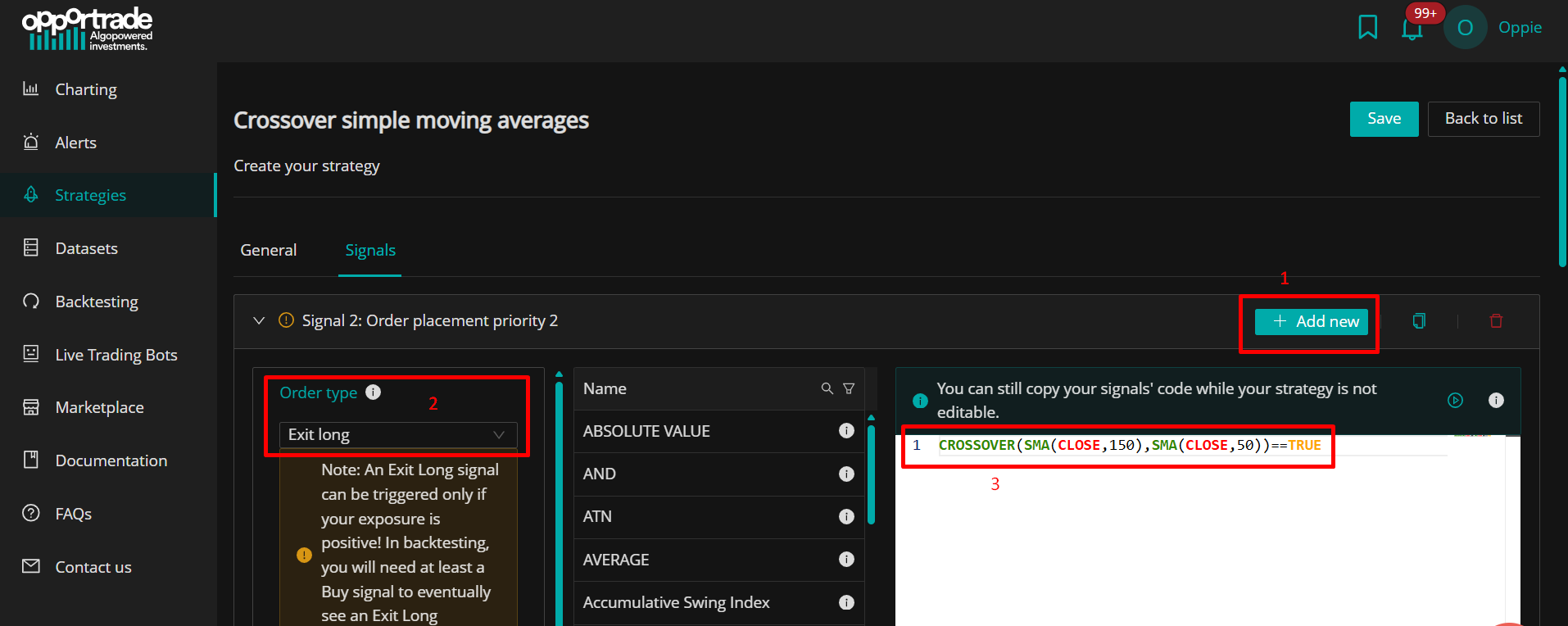Viewport: 1568px width, 626px height.
Task: Switch to the General tab
Action: click(x=269, y=250)
